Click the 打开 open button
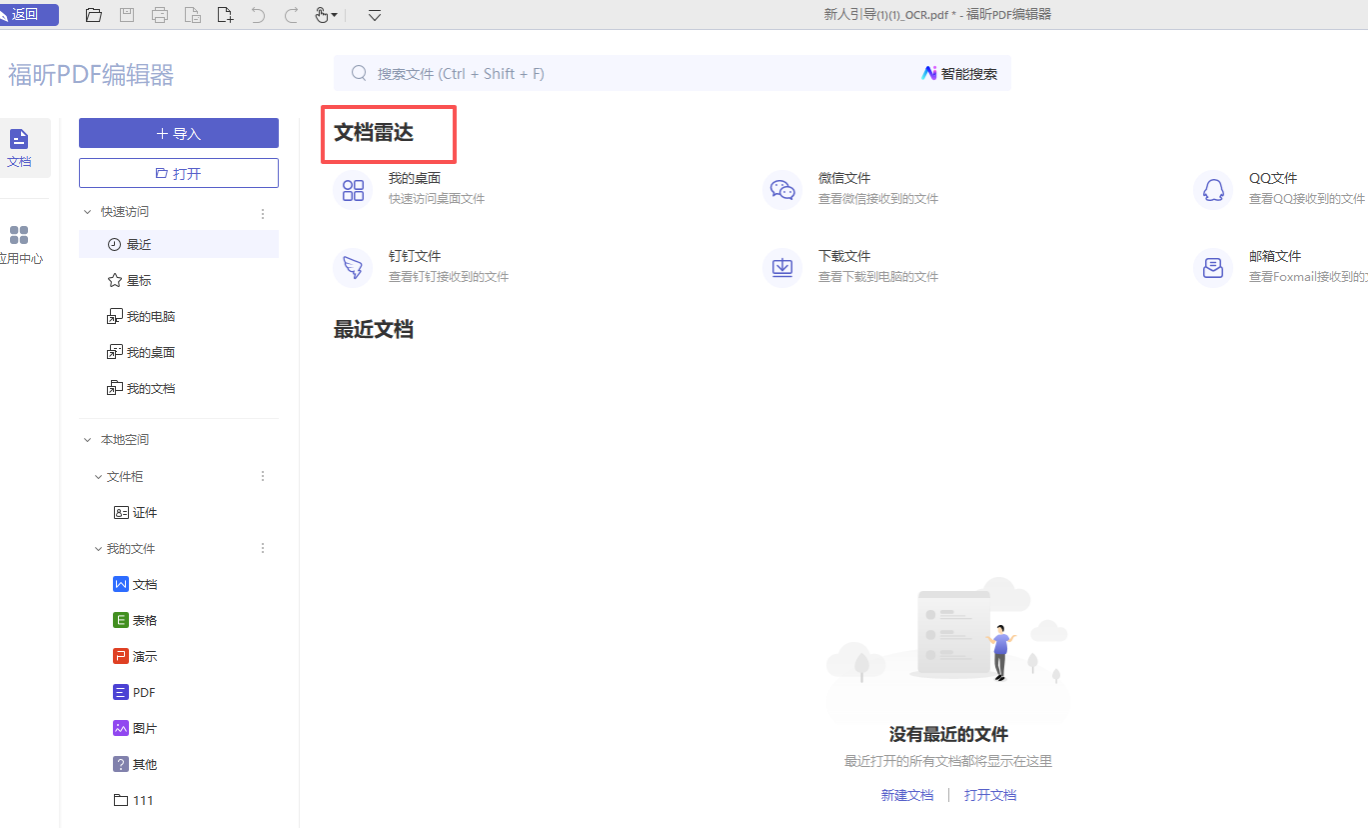 pos(178,173)
